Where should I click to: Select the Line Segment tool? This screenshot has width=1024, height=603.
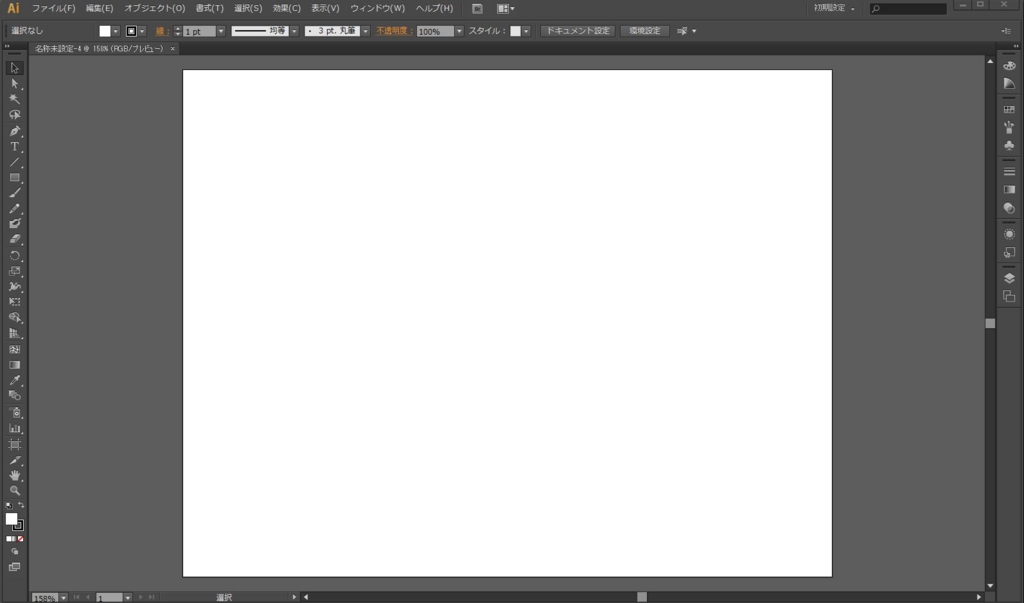[x=14, y=162]
